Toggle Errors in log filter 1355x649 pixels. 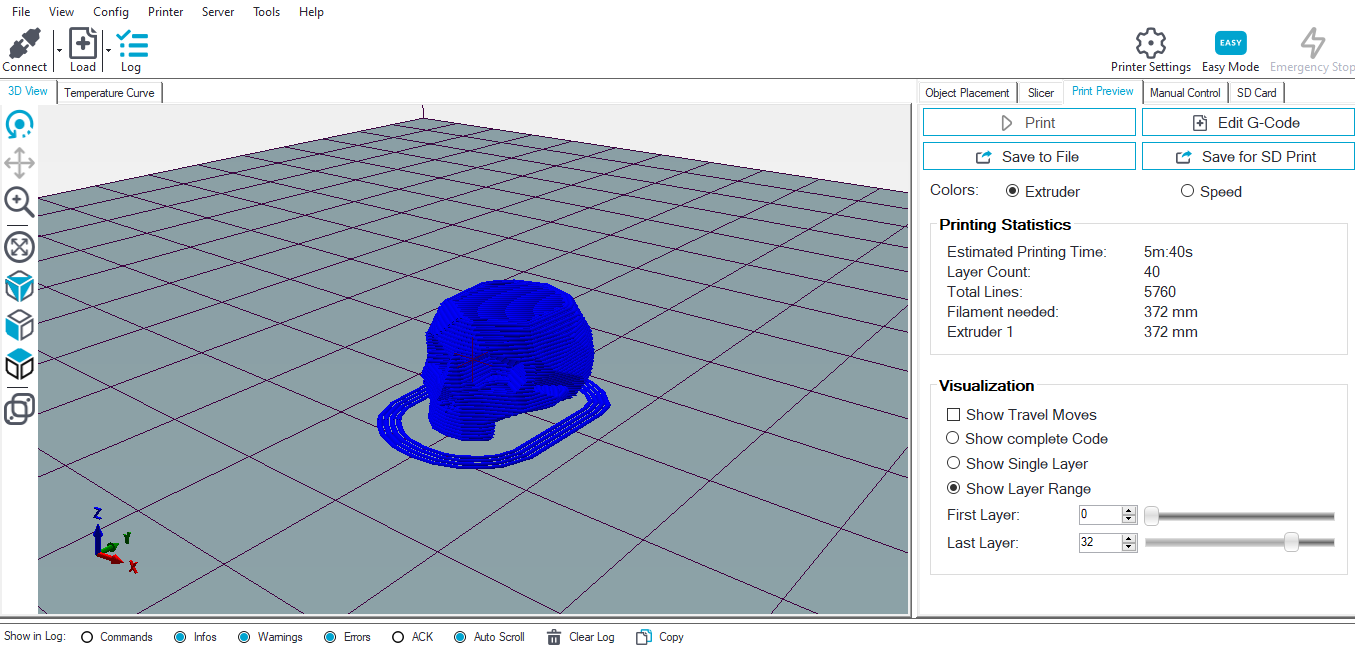click(x=330, y=637)
